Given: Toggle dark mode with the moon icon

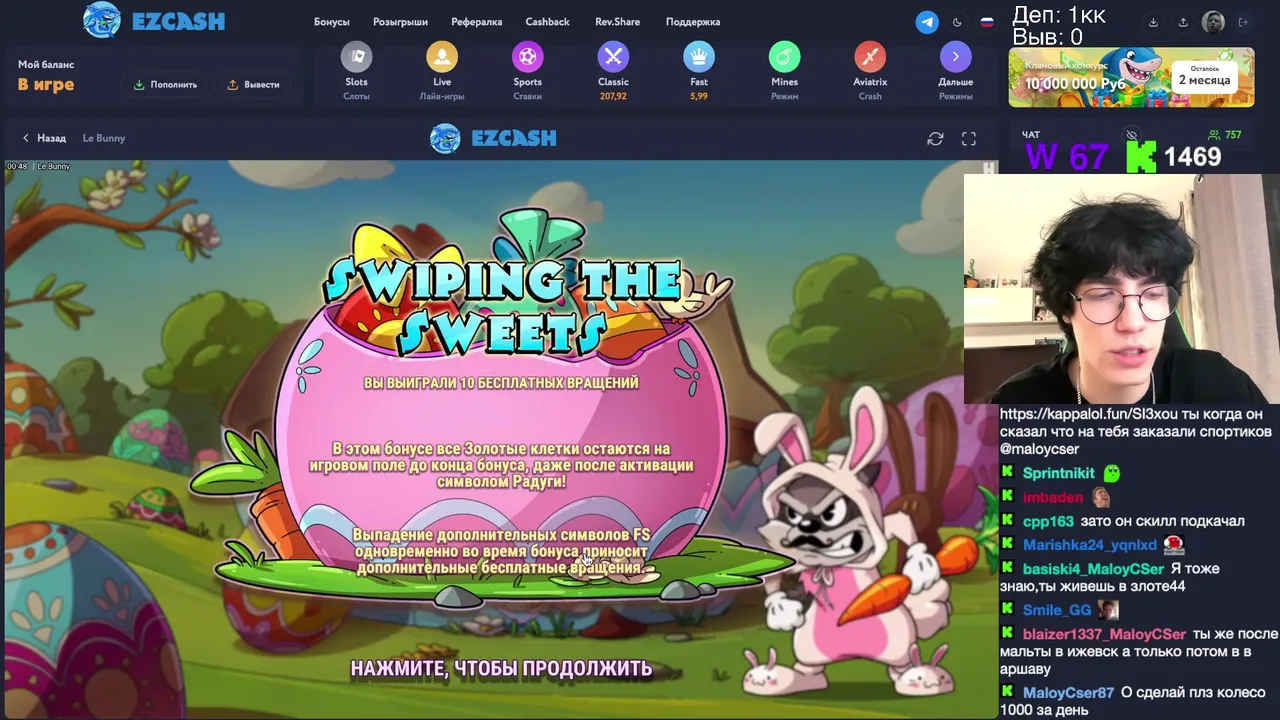Looking at the screenshot, I should click(x=957, y=22).
